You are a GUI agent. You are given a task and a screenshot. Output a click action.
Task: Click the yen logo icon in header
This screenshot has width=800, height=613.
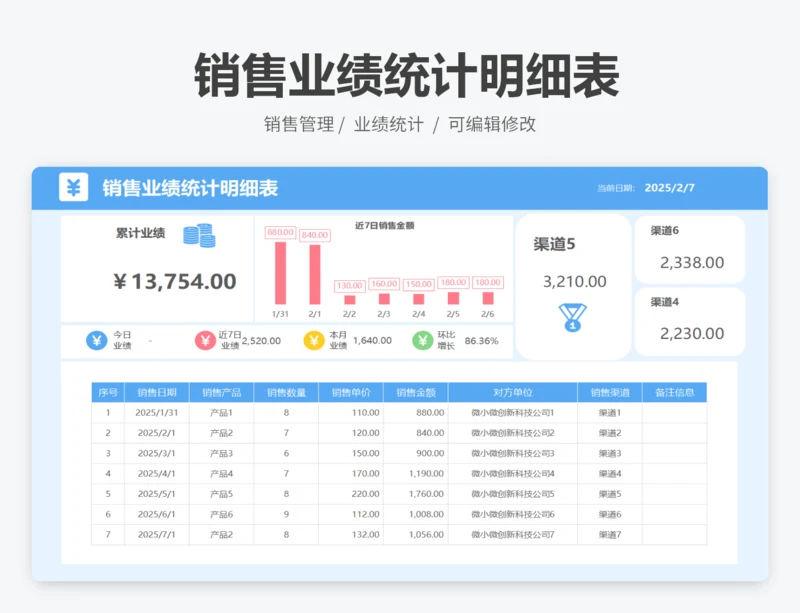73,187
